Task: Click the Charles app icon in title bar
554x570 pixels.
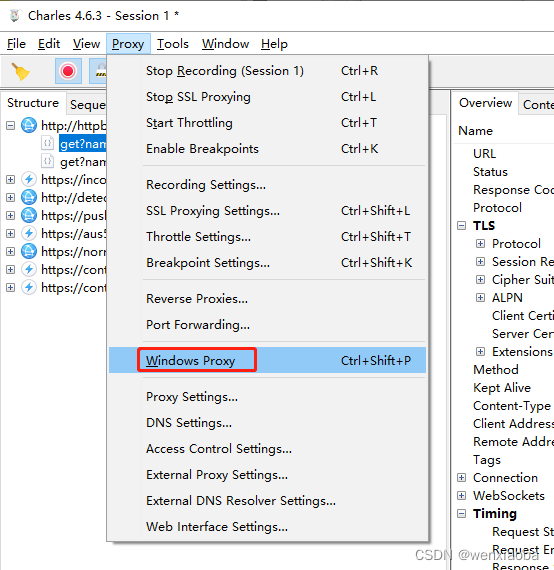Action: point(15,16)
